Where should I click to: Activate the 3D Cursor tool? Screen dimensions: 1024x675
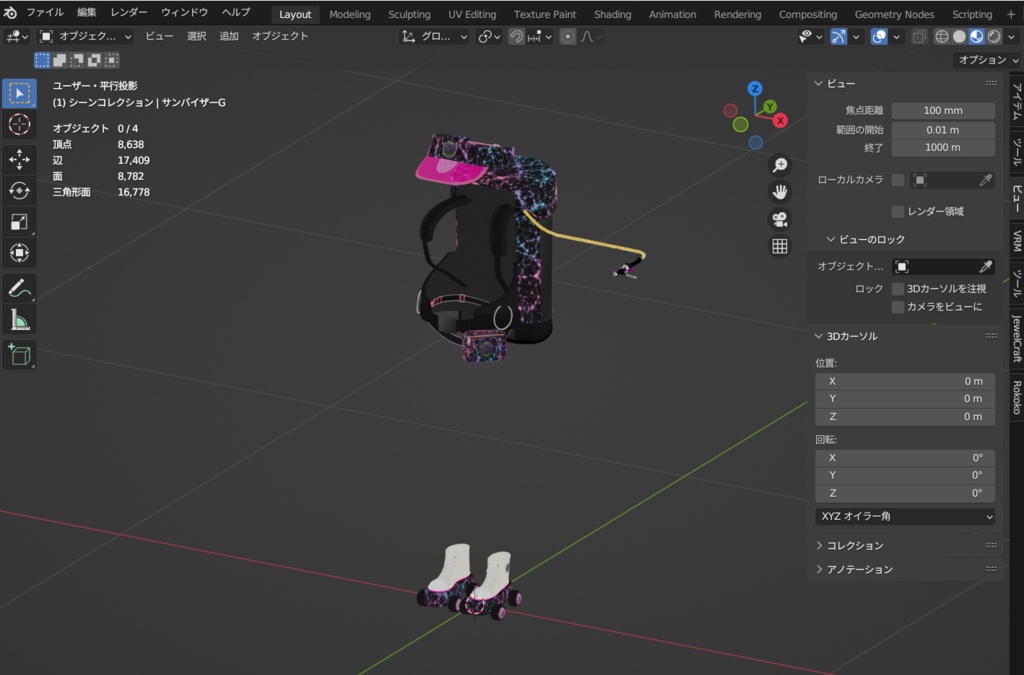pyautogui.click(x=19, y=124)
